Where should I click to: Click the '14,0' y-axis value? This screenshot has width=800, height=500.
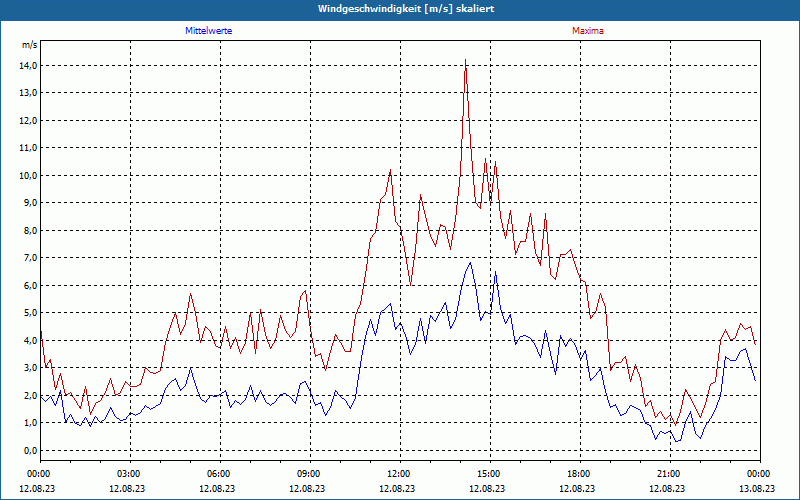28,65
